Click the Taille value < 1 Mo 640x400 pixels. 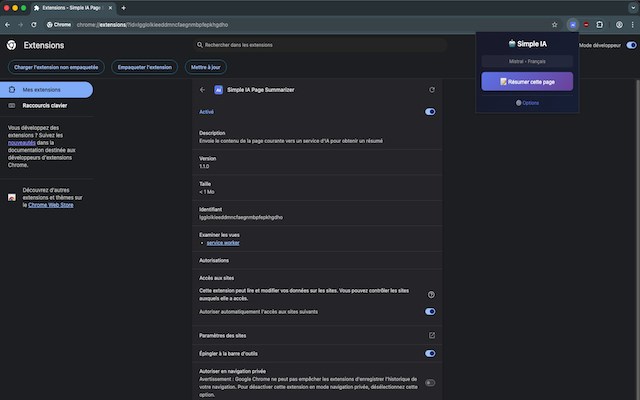(207, 192)
